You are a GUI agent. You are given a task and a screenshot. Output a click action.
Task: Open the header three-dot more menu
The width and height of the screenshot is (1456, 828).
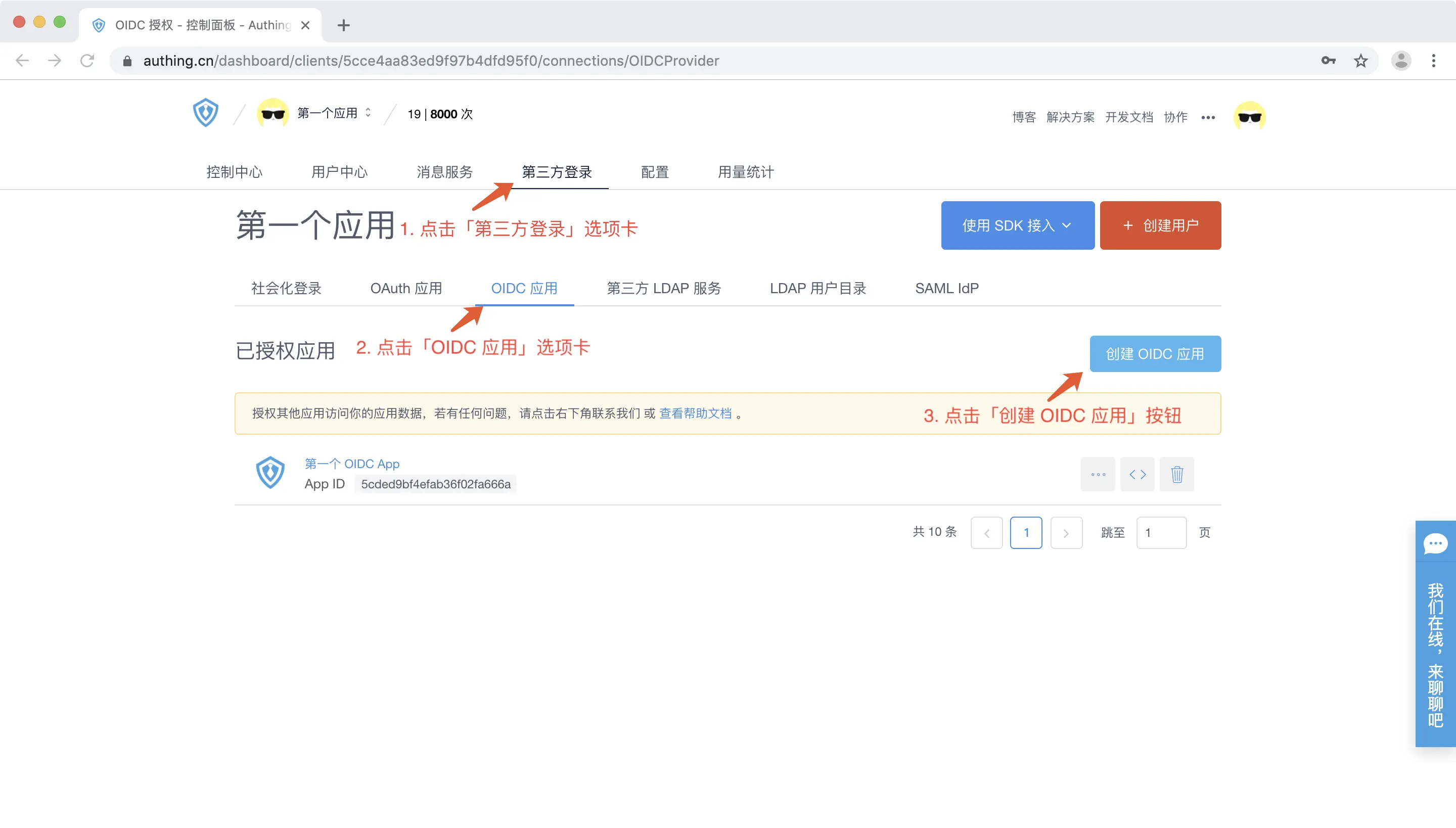[x=1208, y=117]
